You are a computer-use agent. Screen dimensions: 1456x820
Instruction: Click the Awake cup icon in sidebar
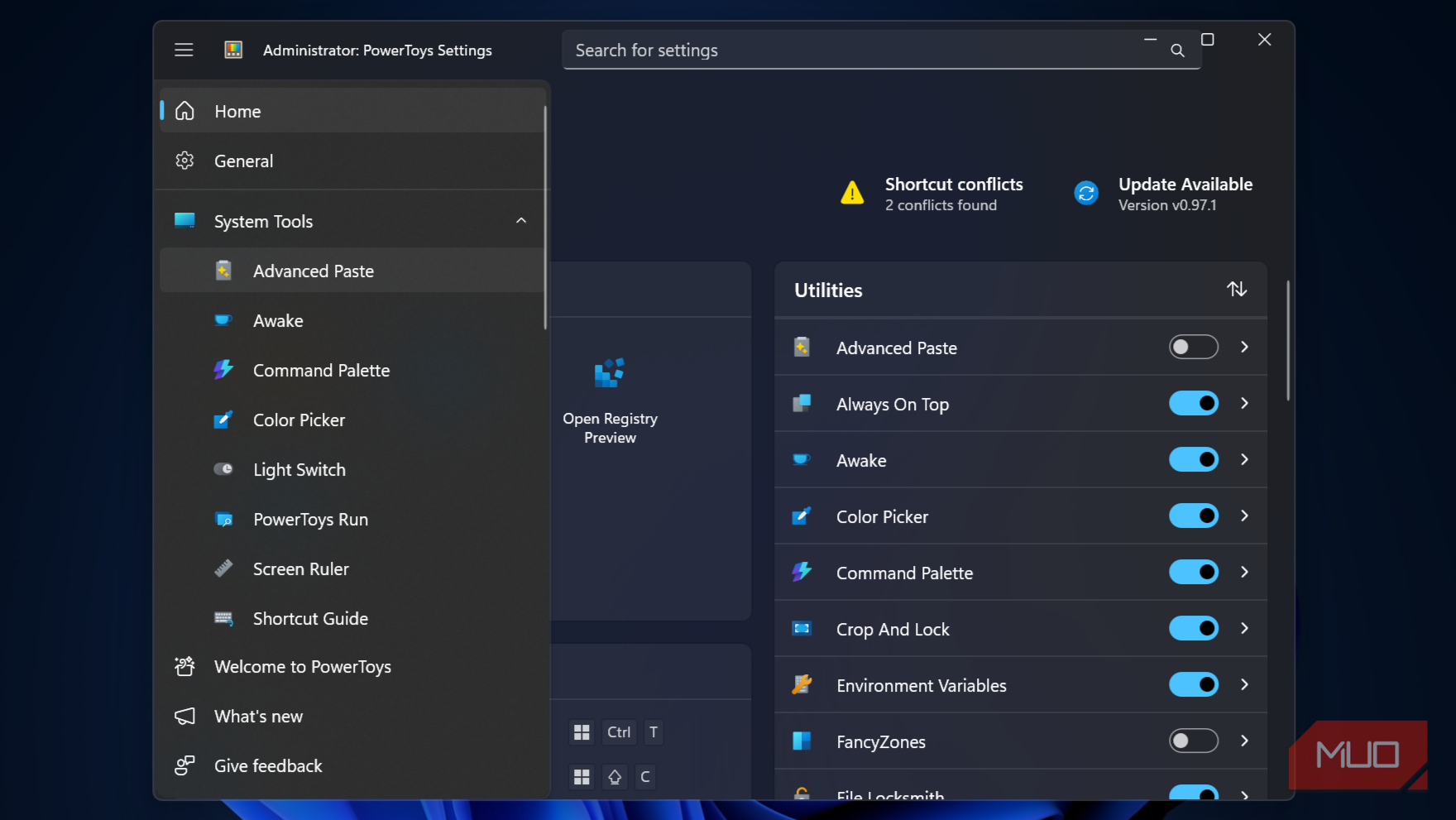coord(223,320)
